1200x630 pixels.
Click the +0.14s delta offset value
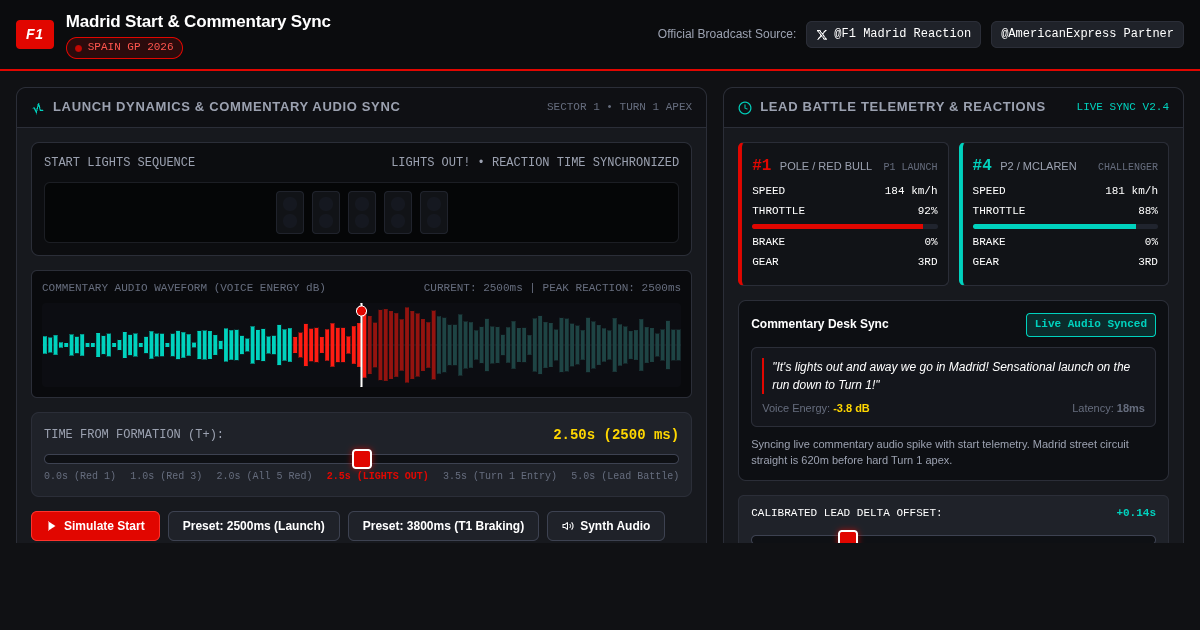1136,513
